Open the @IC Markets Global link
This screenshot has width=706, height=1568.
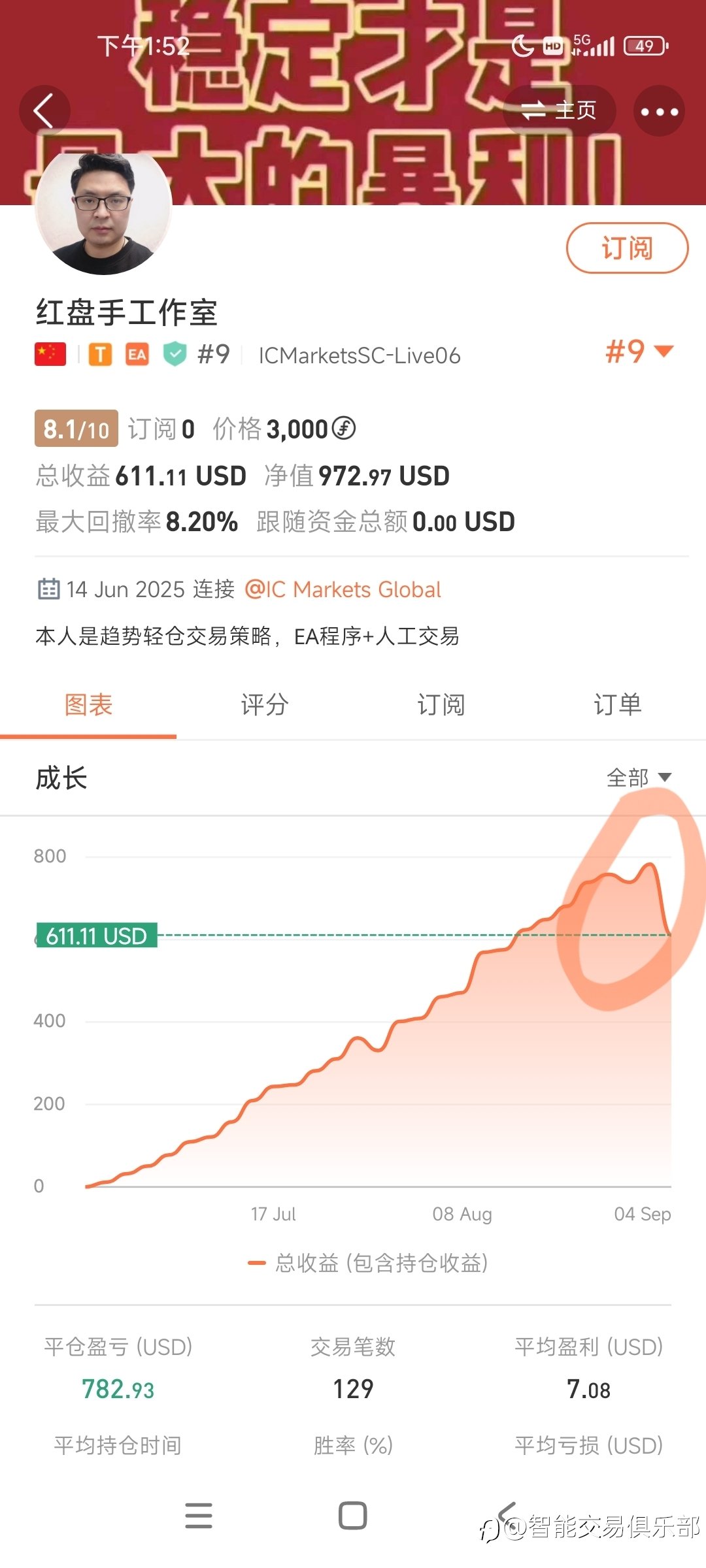(x=343, y=589)
